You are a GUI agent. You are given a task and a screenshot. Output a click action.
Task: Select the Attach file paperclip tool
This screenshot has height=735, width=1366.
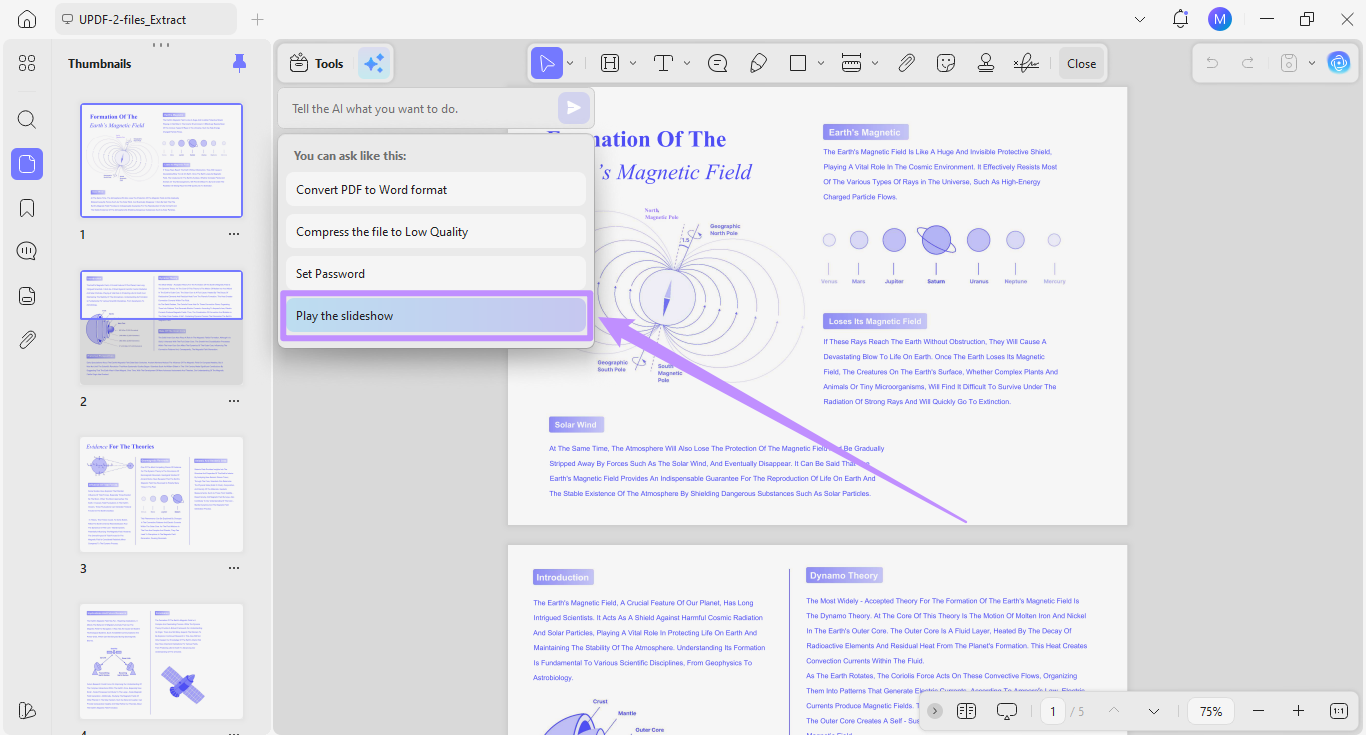pyautogui.click(x=906, y=63)
